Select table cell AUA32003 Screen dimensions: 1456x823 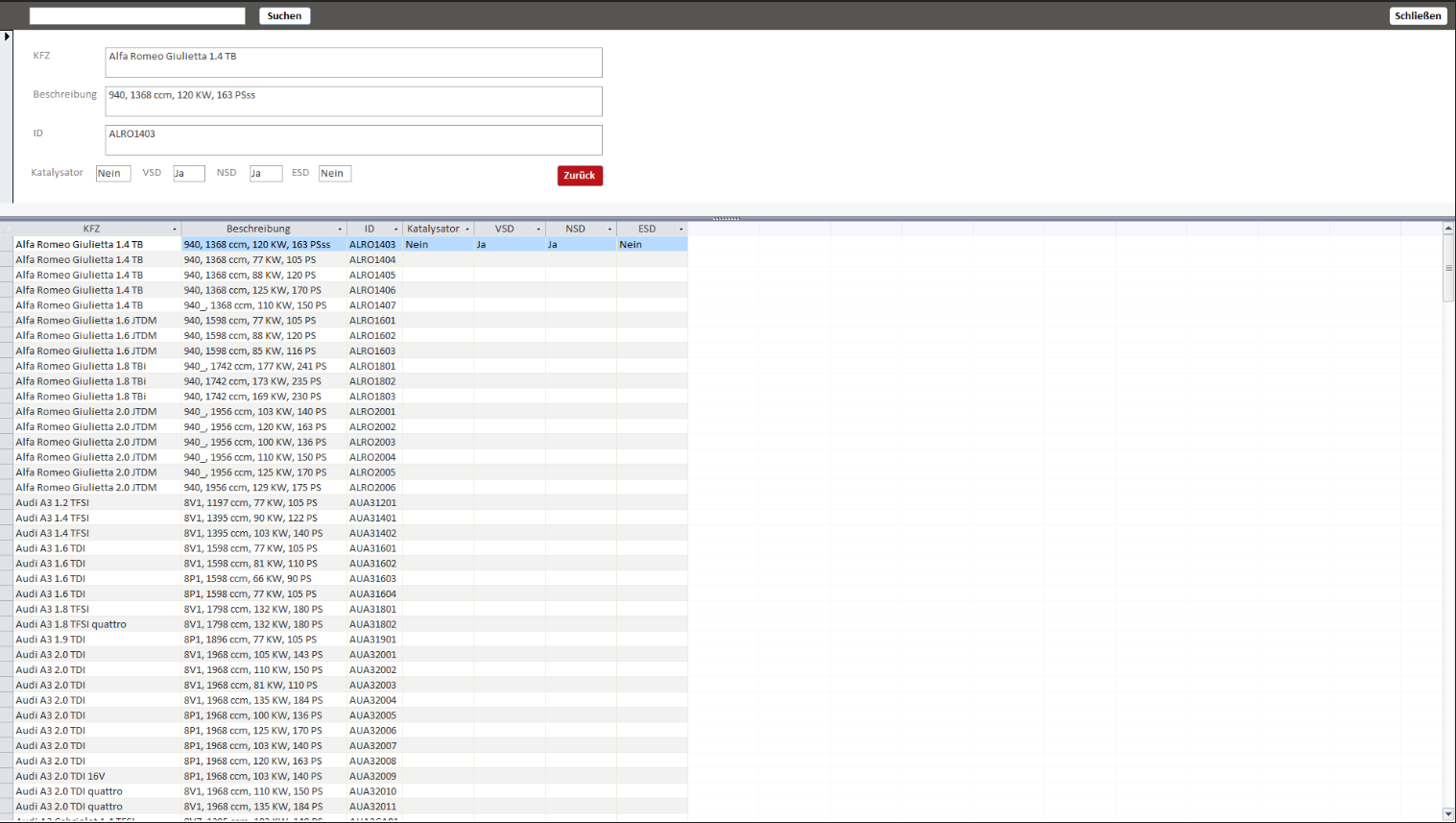[374, 686]
